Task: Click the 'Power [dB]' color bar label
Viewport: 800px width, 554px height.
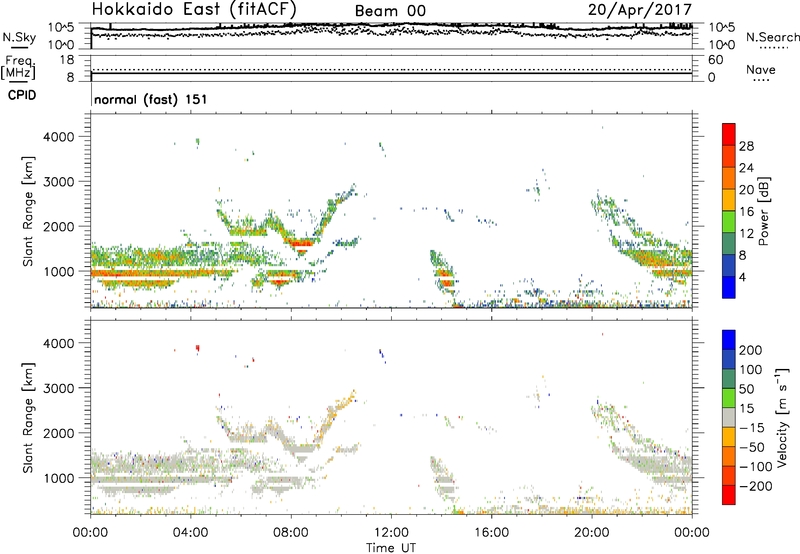Action: (x=763, y=211)
